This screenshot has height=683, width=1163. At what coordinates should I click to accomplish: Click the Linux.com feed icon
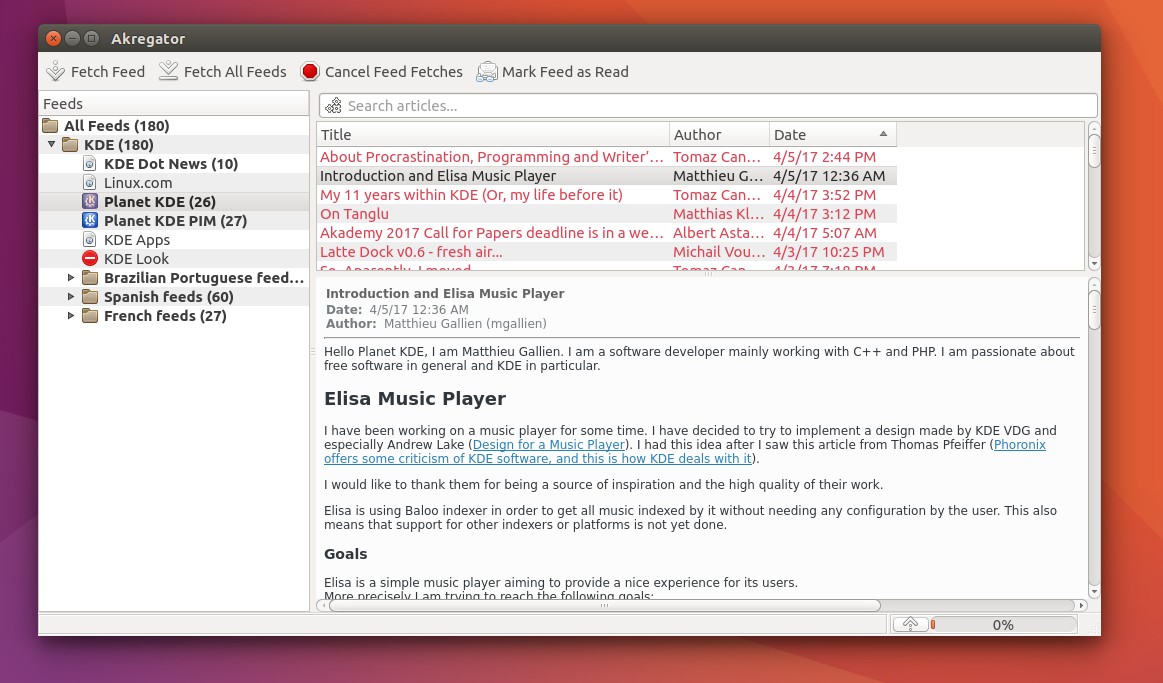tap(90, 182)
